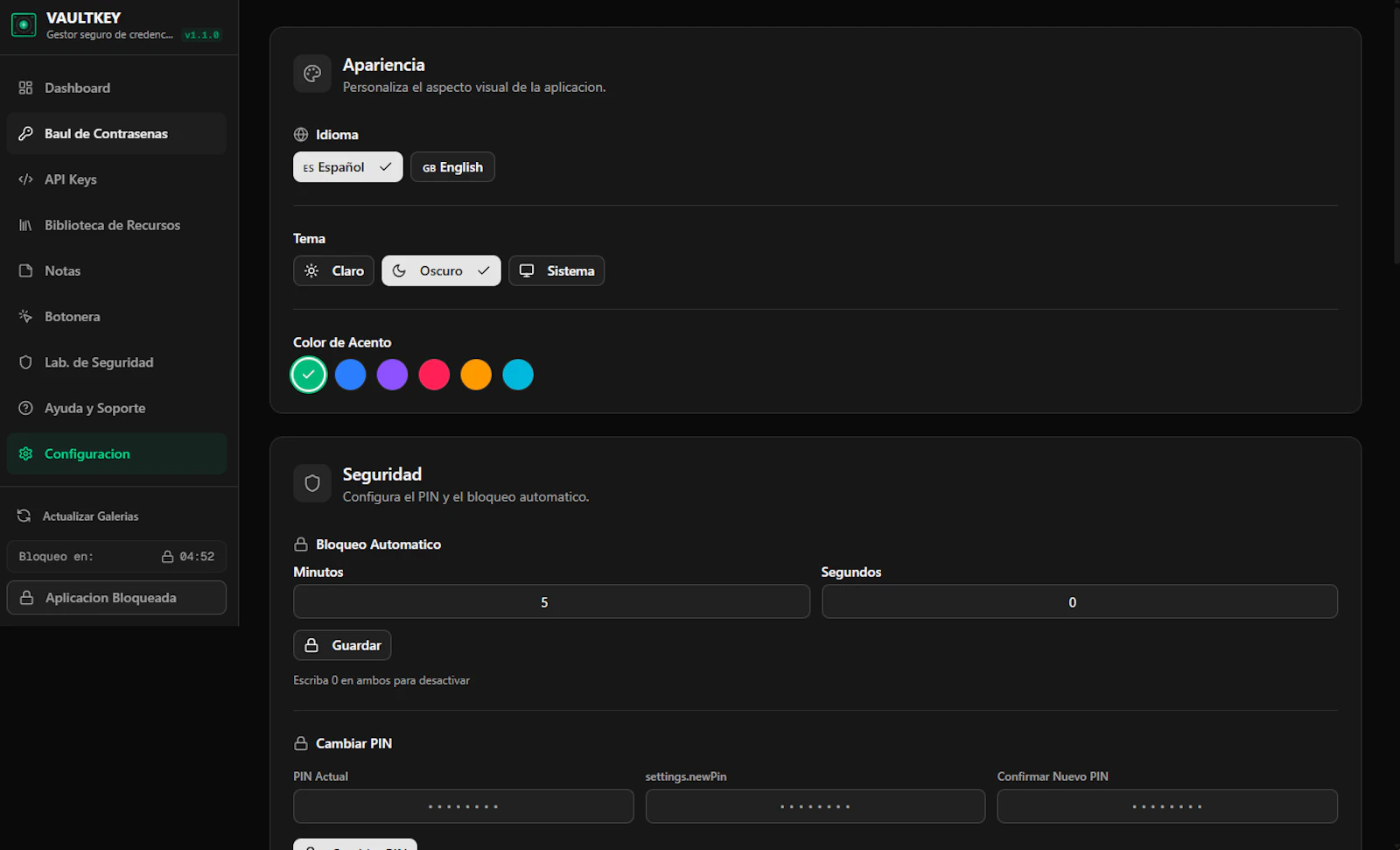Select the Claro light theme

click(333, 270)
